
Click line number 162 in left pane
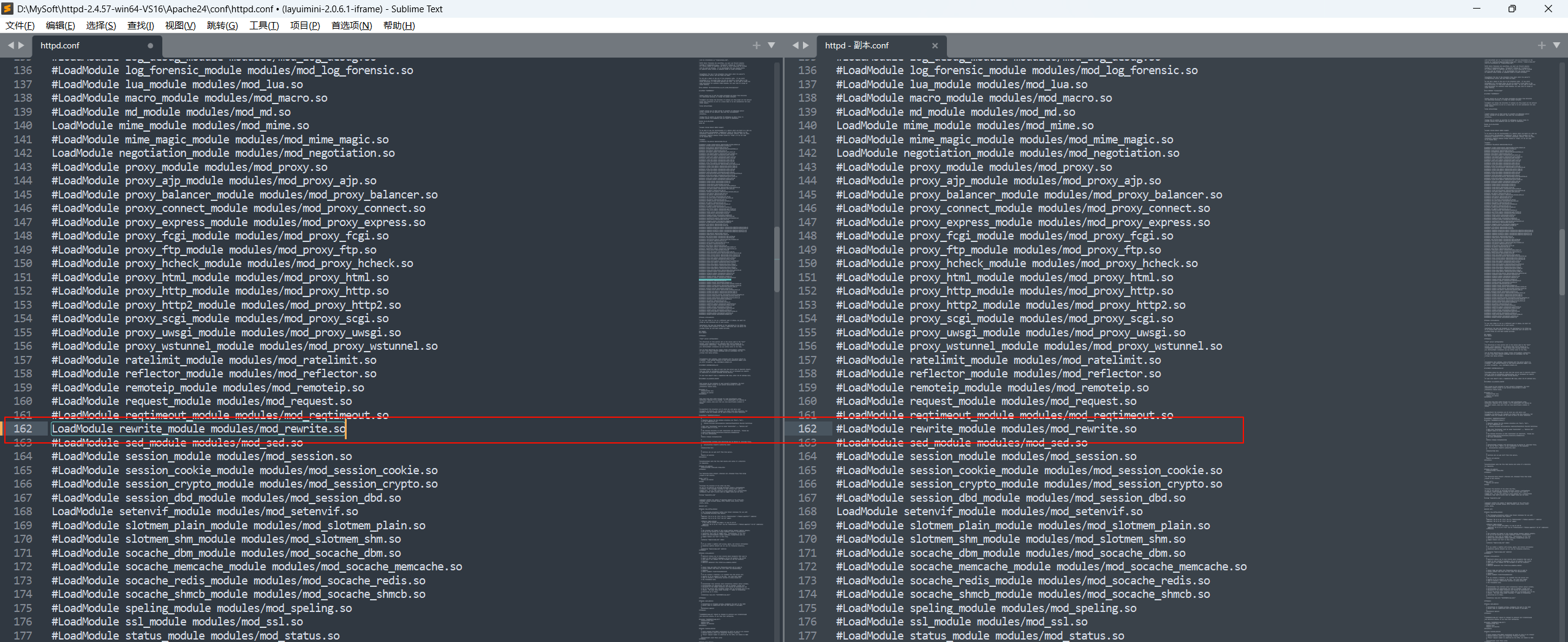pos(23,429)
